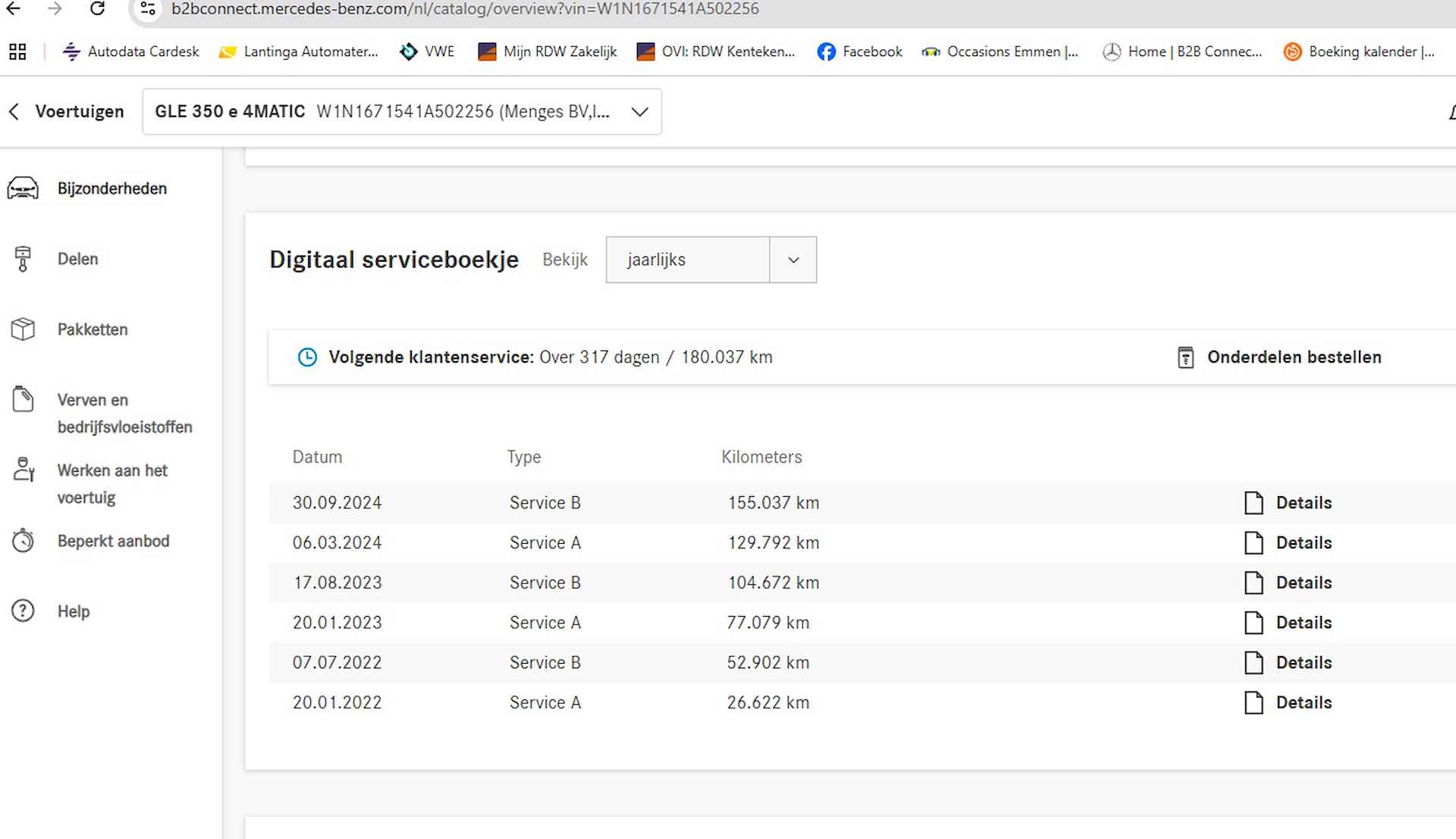
Task: Click the Autodata Cardesk bookmark favicon
Action: [71, 52]
